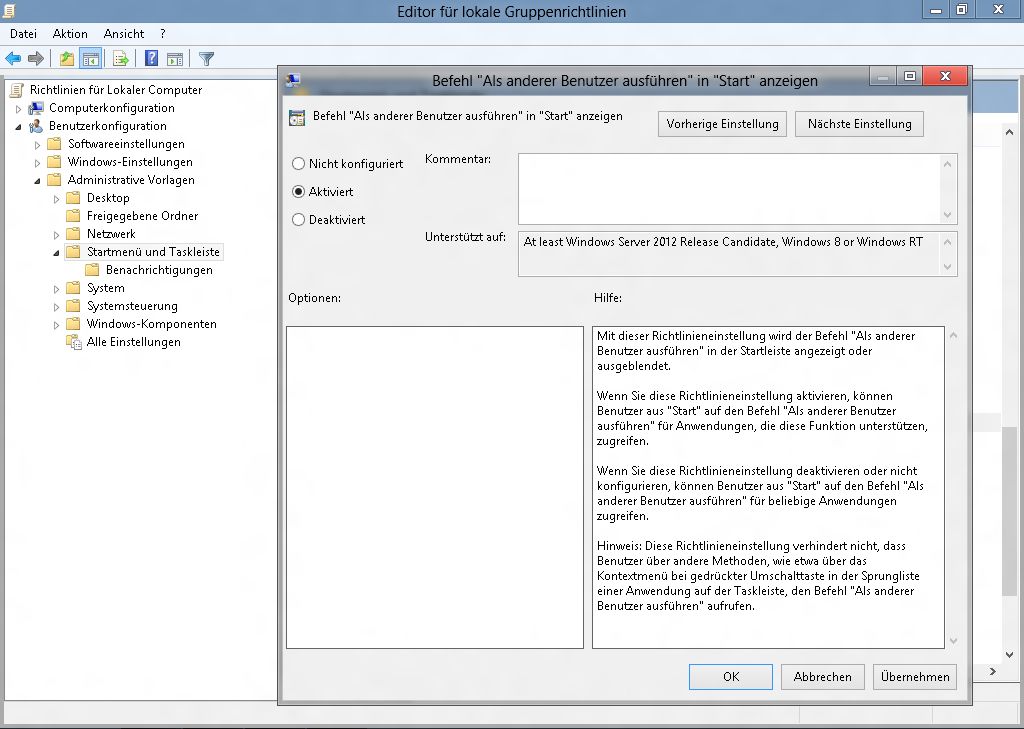The height and width of the screenshot is (729, 1024).
Task: Set policy to Deaktiviert
Action: (298, 220)
